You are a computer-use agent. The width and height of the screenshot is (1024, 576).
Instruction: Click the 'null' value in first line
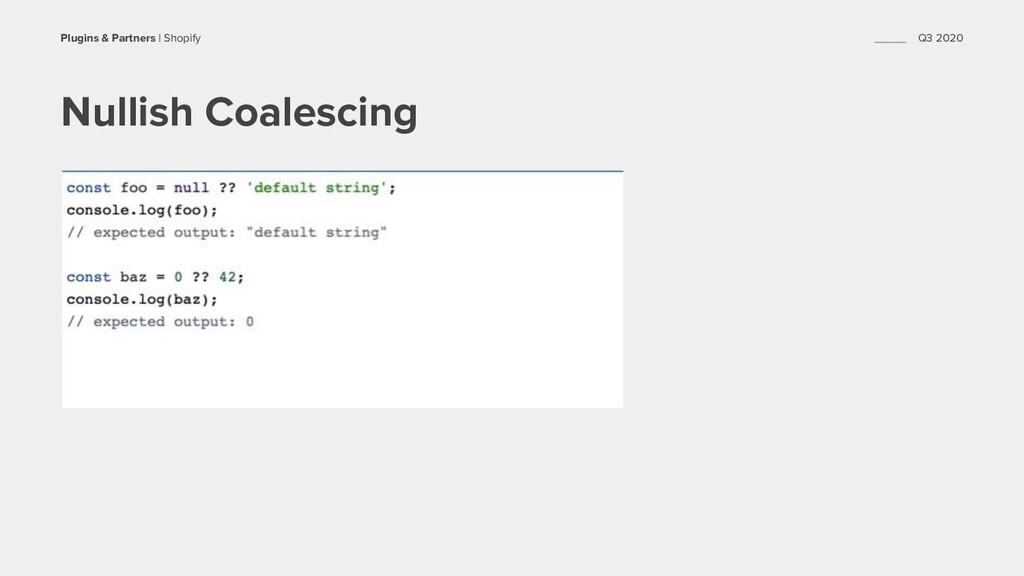click(191, 188)
